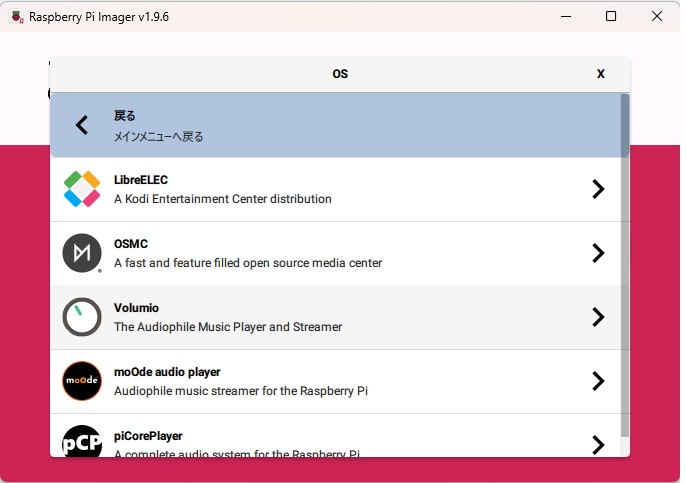Select the LibreELEC list entry title

coord(141,180)
